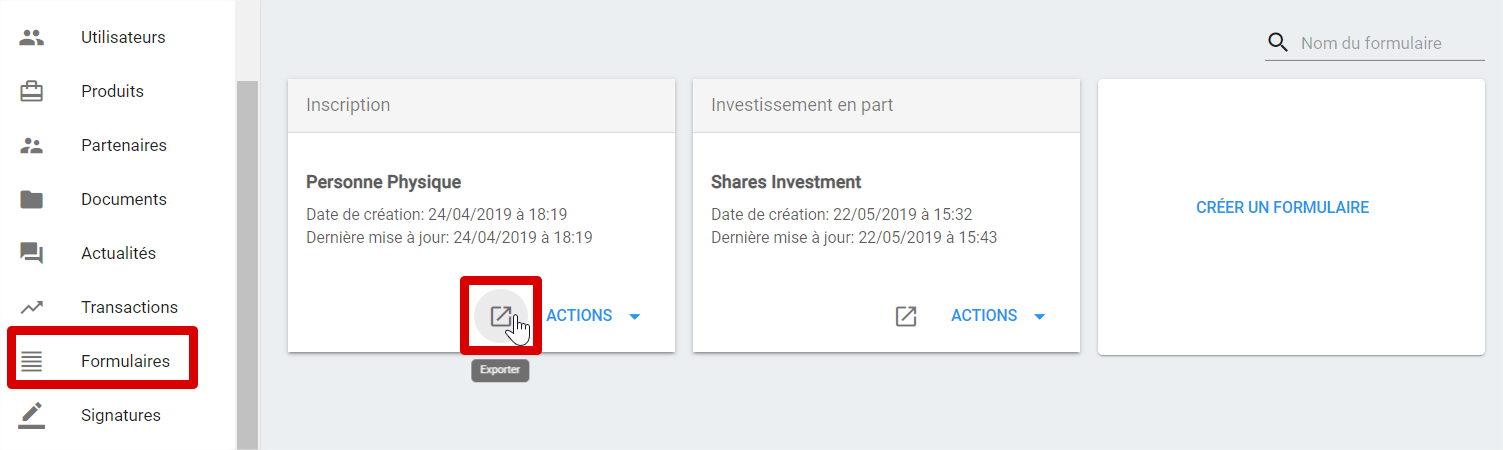This screenshot has width=1503, height=450.
Task: Select the Personne Physique form title
Action: tap(383, 182)
